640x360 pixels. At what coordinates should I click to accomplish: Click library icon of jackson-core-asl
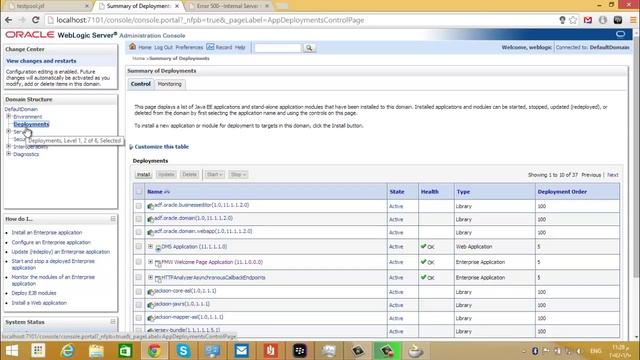(x=151, y=292)
